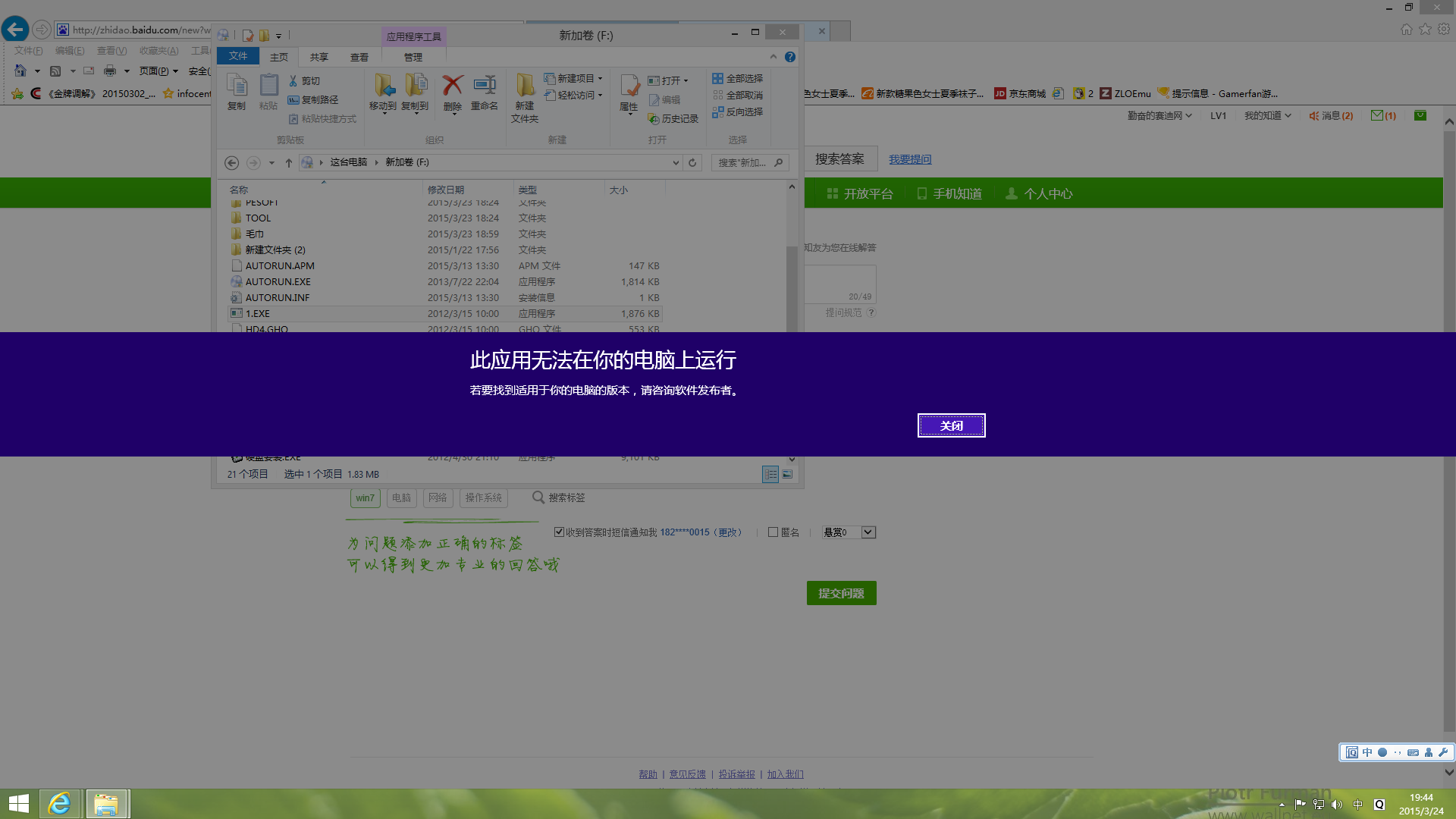Click File Explorer on the taskbar
Image resolution: width=1456 pixels, height=819 pixels.
coord(106,804)
